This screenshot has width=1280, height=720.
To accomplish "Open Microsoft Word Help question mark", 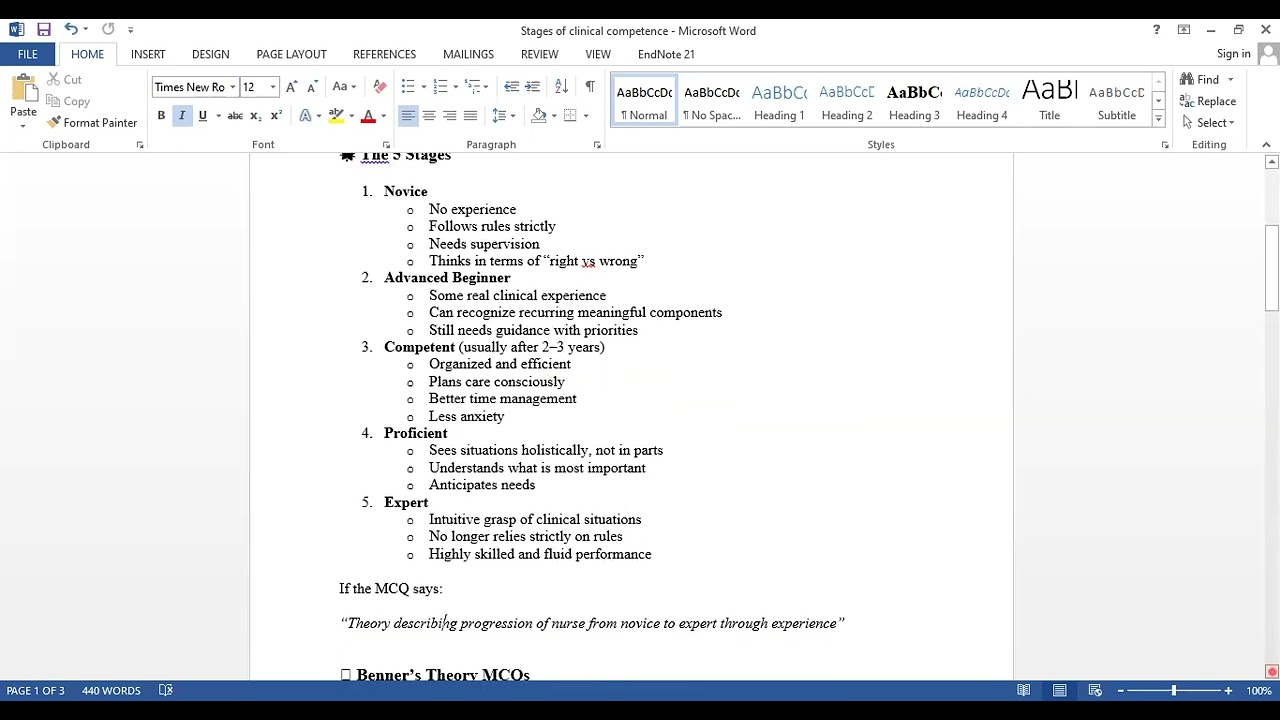I will pyautogui.click(x=1156, y=30).
